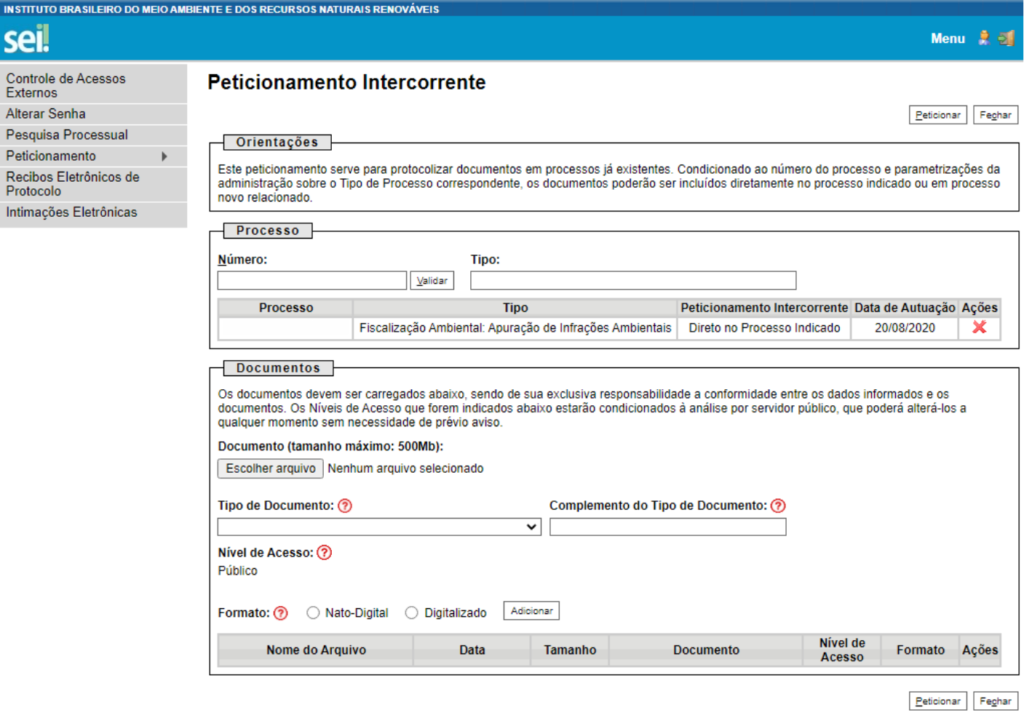Click the SEI logo in the header

[26, 40]
